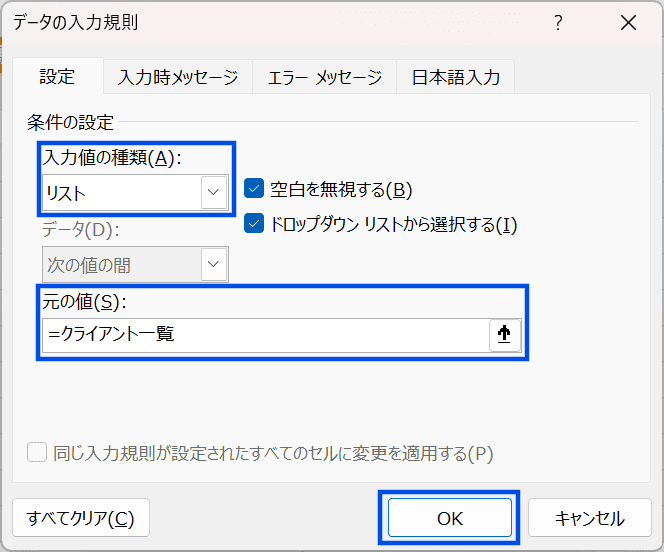Click the リスト value in type combo box
This screenshot has height=552, width=664.
pos(120,192)
